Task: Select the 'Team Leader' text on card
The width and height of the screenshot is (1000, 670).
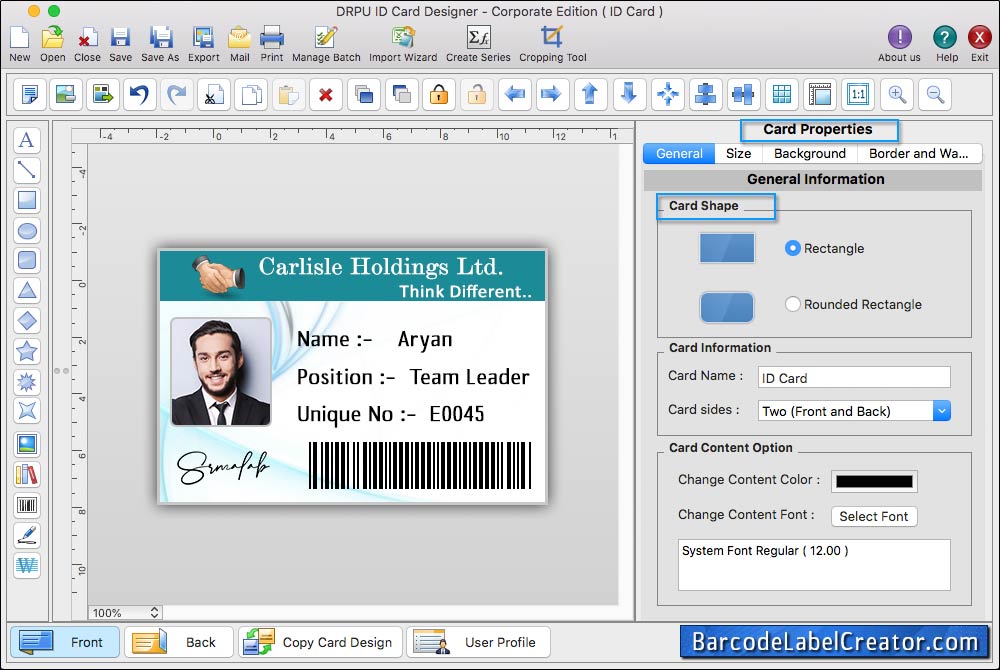Action: [x=469, y=377]
